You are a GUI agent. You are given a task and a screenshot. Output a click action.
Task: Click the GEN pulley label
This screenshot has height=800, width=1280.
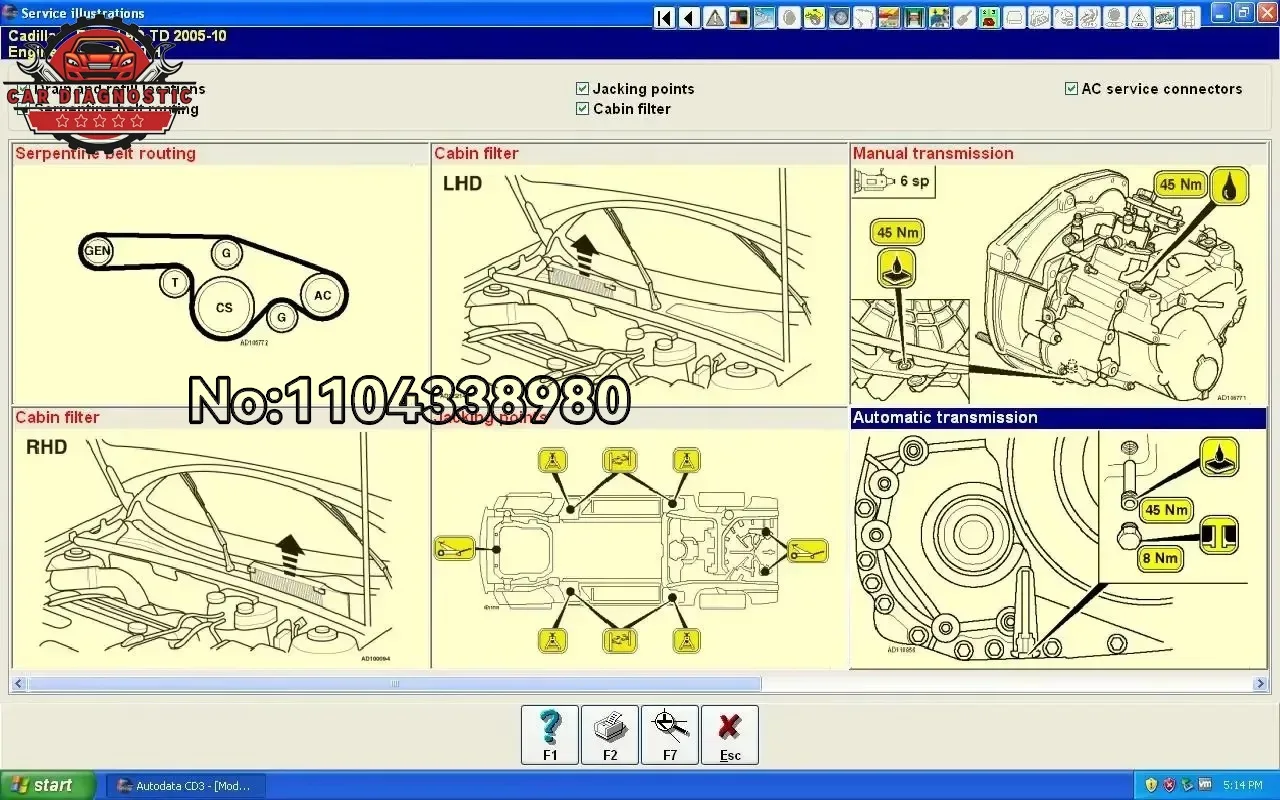coord(97,250)
